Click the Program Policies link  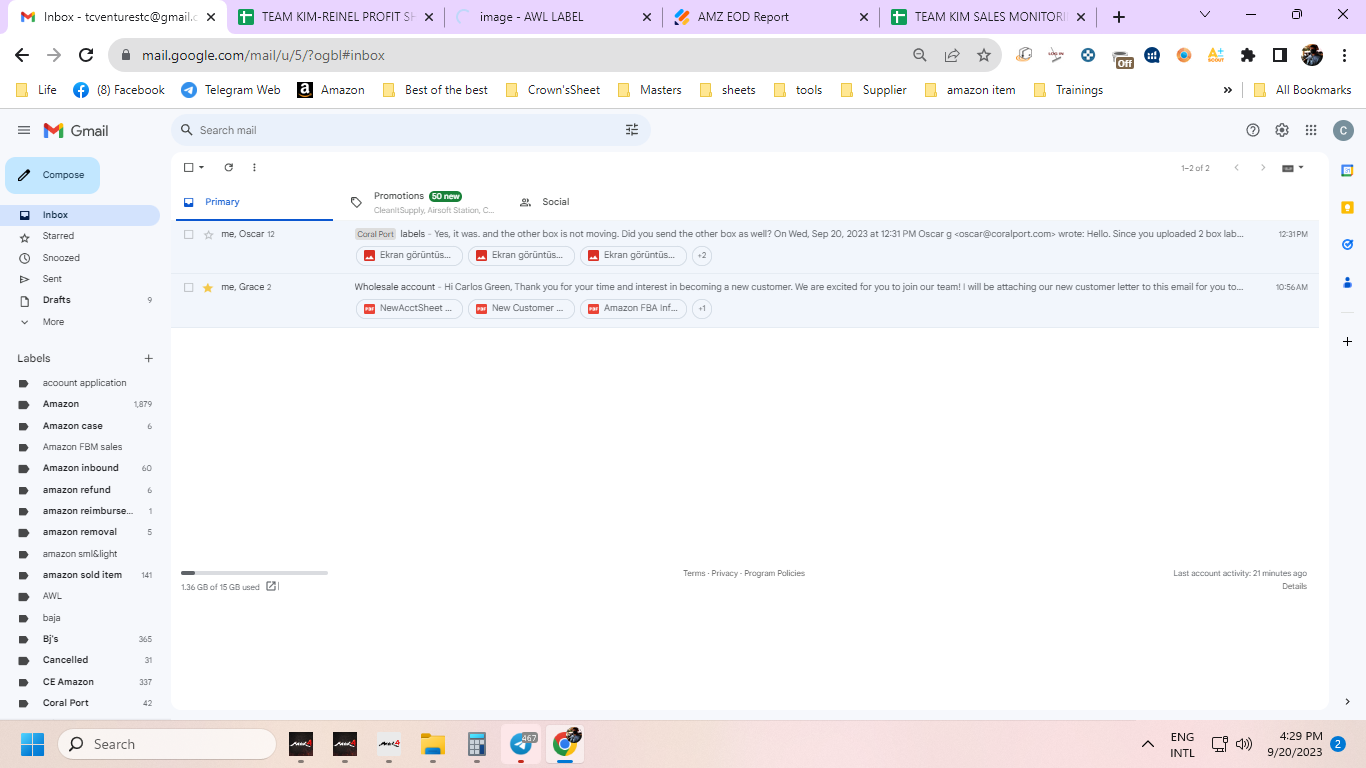point(774,573)
